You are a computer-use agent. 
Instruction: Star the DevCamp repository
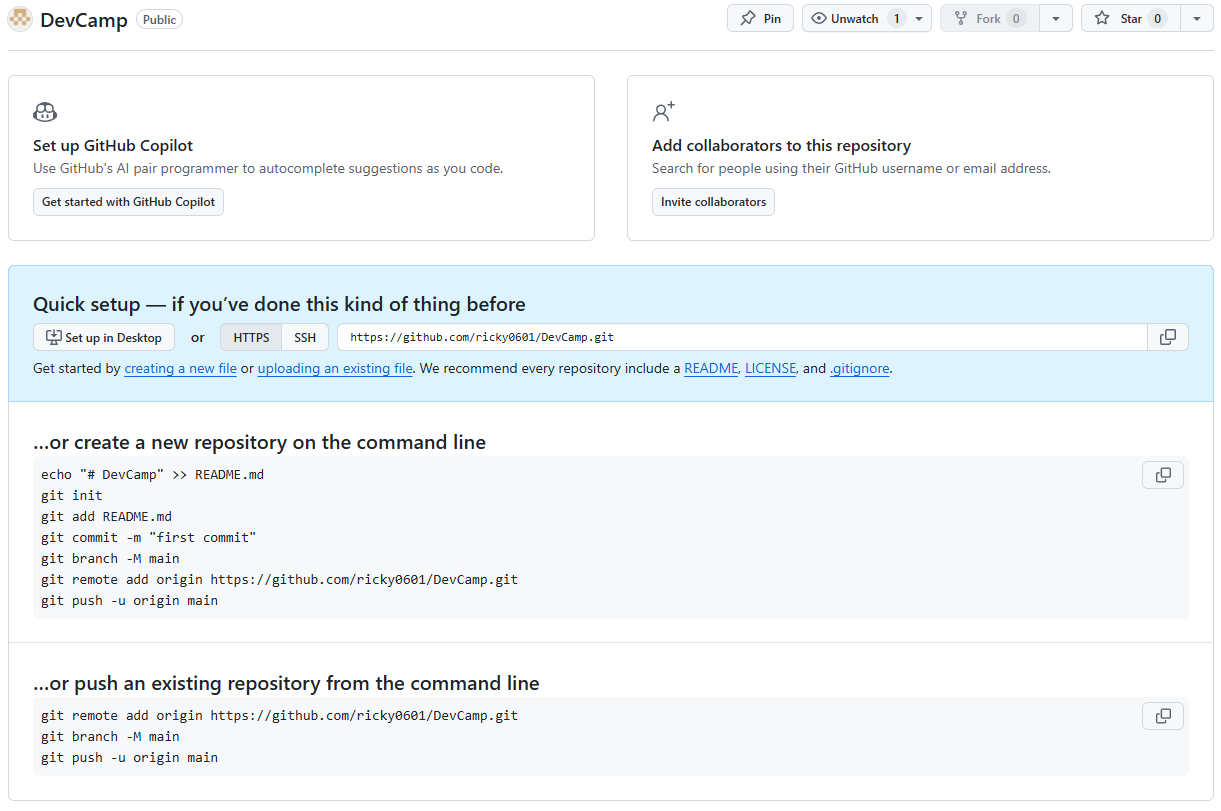1130,18
